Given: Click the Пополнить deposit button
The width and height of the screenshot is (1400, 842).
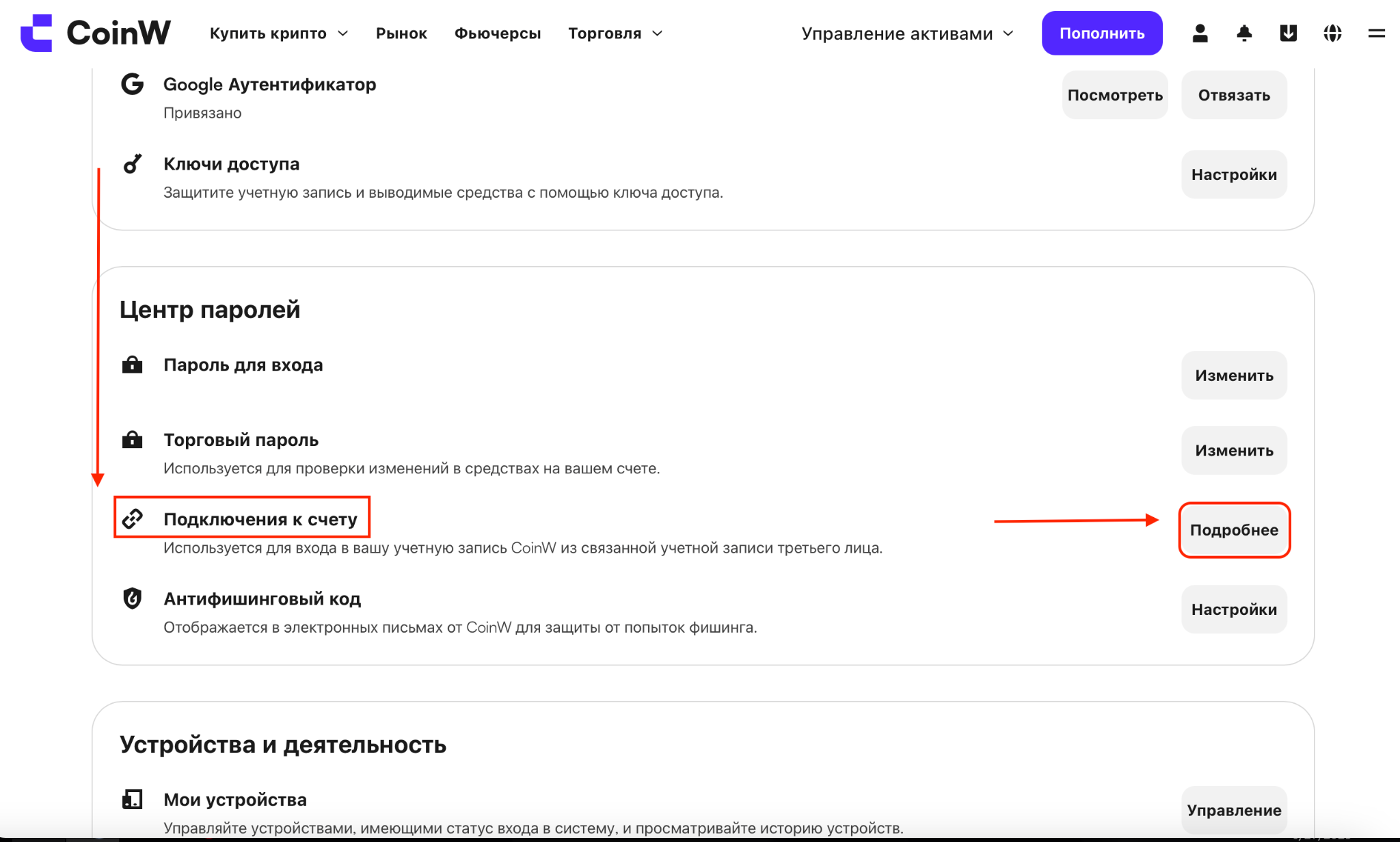Looking at the screenshot, I should click(x=1102, y=33).
